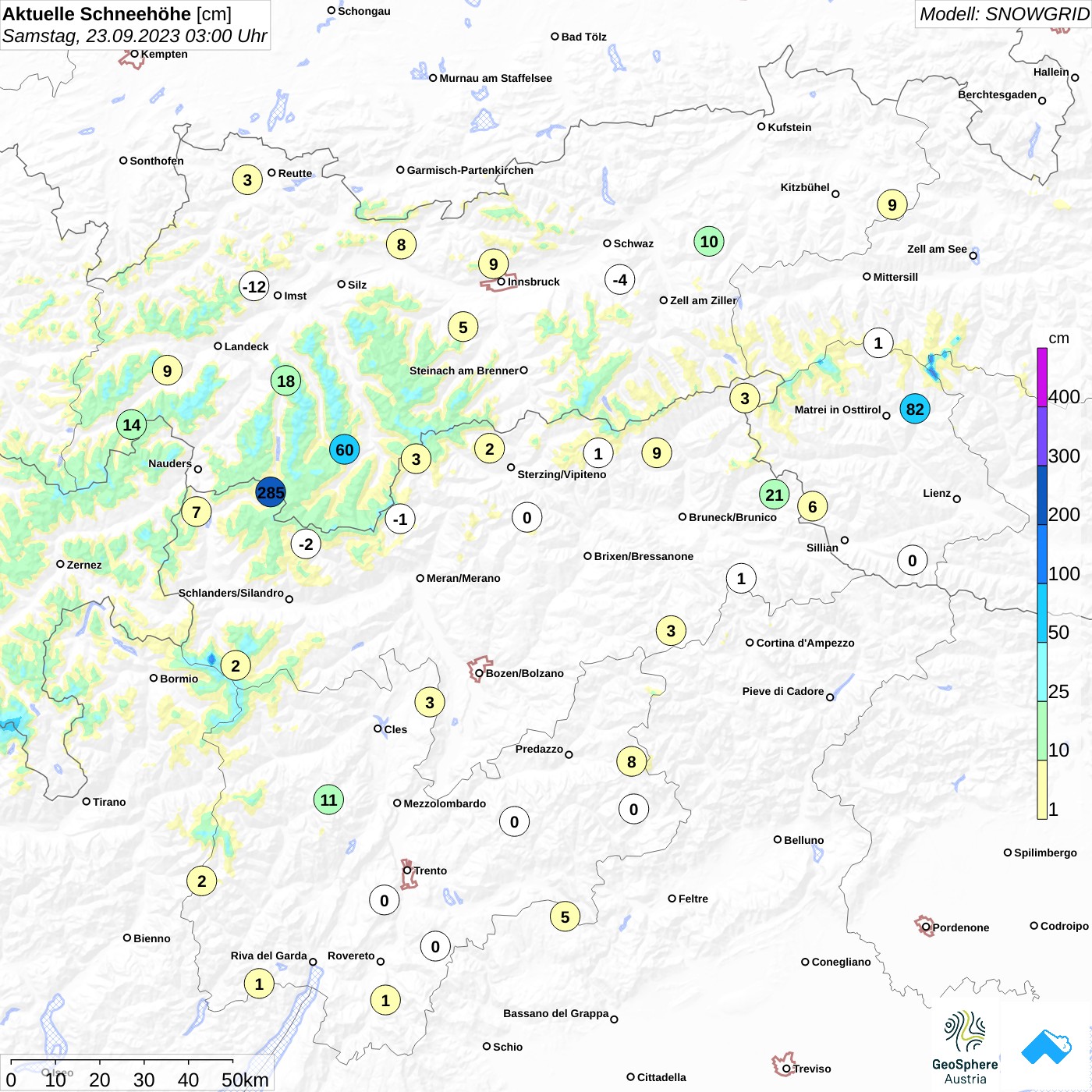Select the 1 marker near Mittersill

877,342
